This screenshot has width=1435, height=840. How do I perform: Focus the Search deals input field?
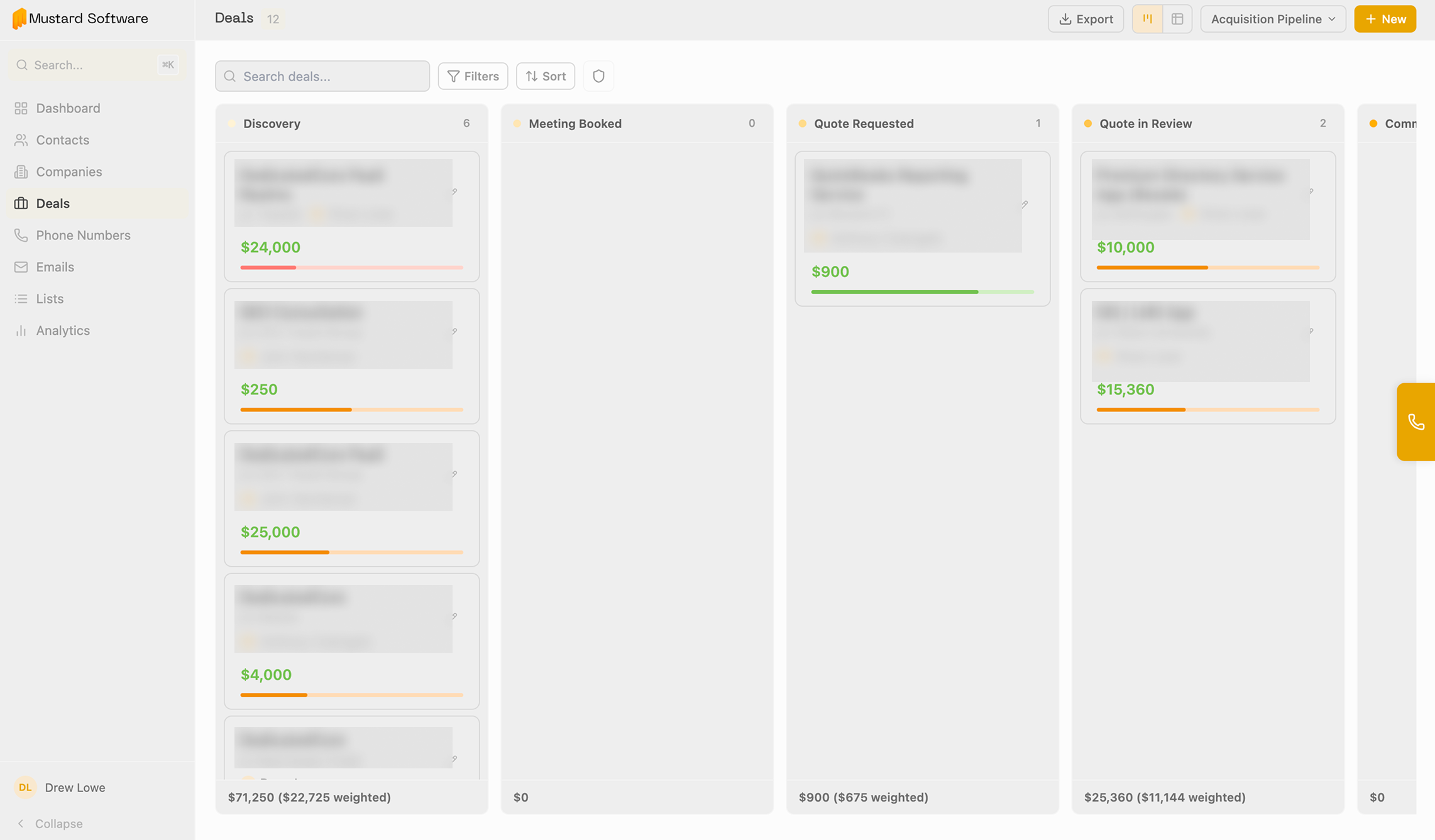coord(322,76)
